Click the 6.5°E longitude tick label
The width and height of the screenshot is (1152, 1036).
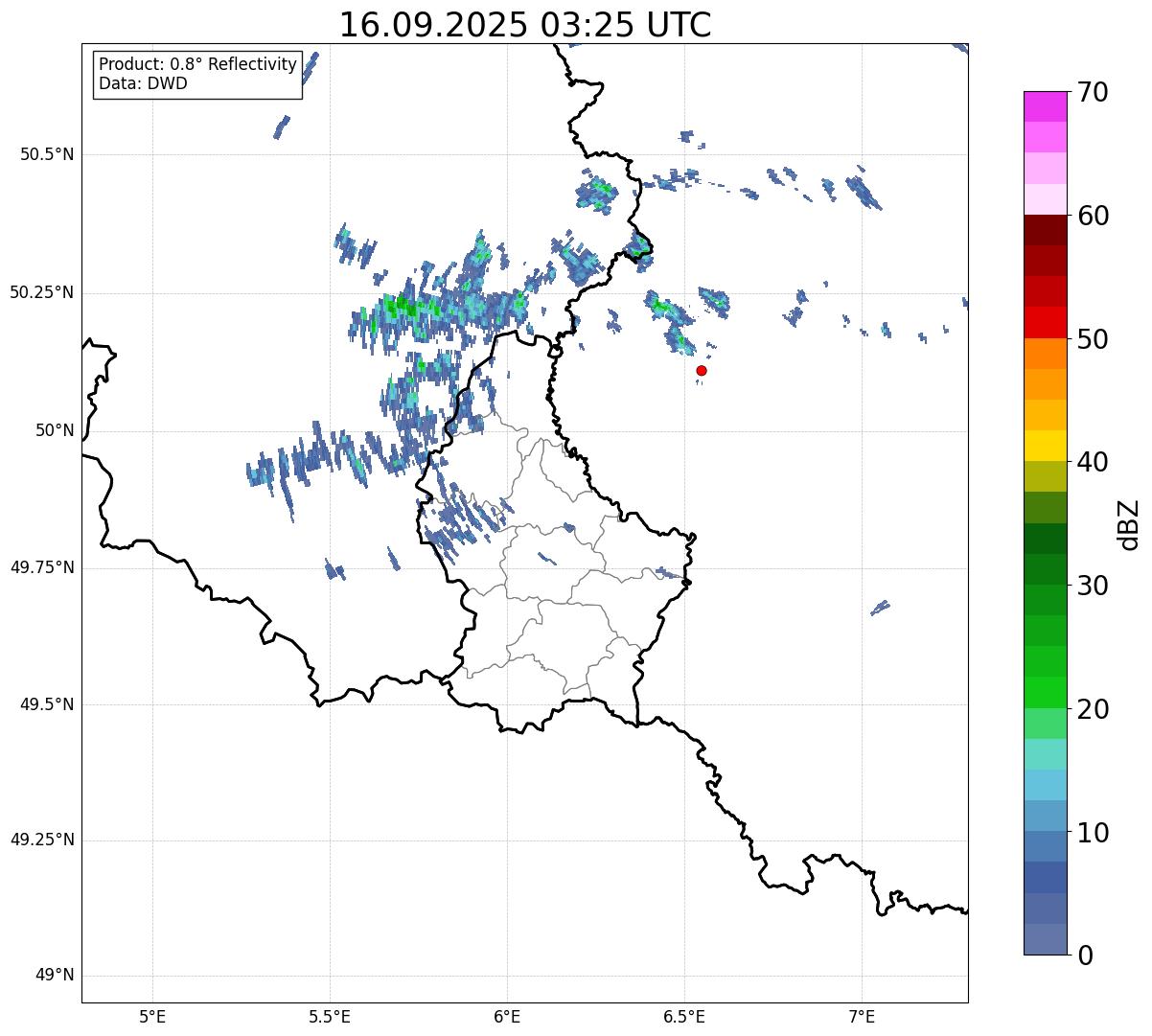(684, 1015)
